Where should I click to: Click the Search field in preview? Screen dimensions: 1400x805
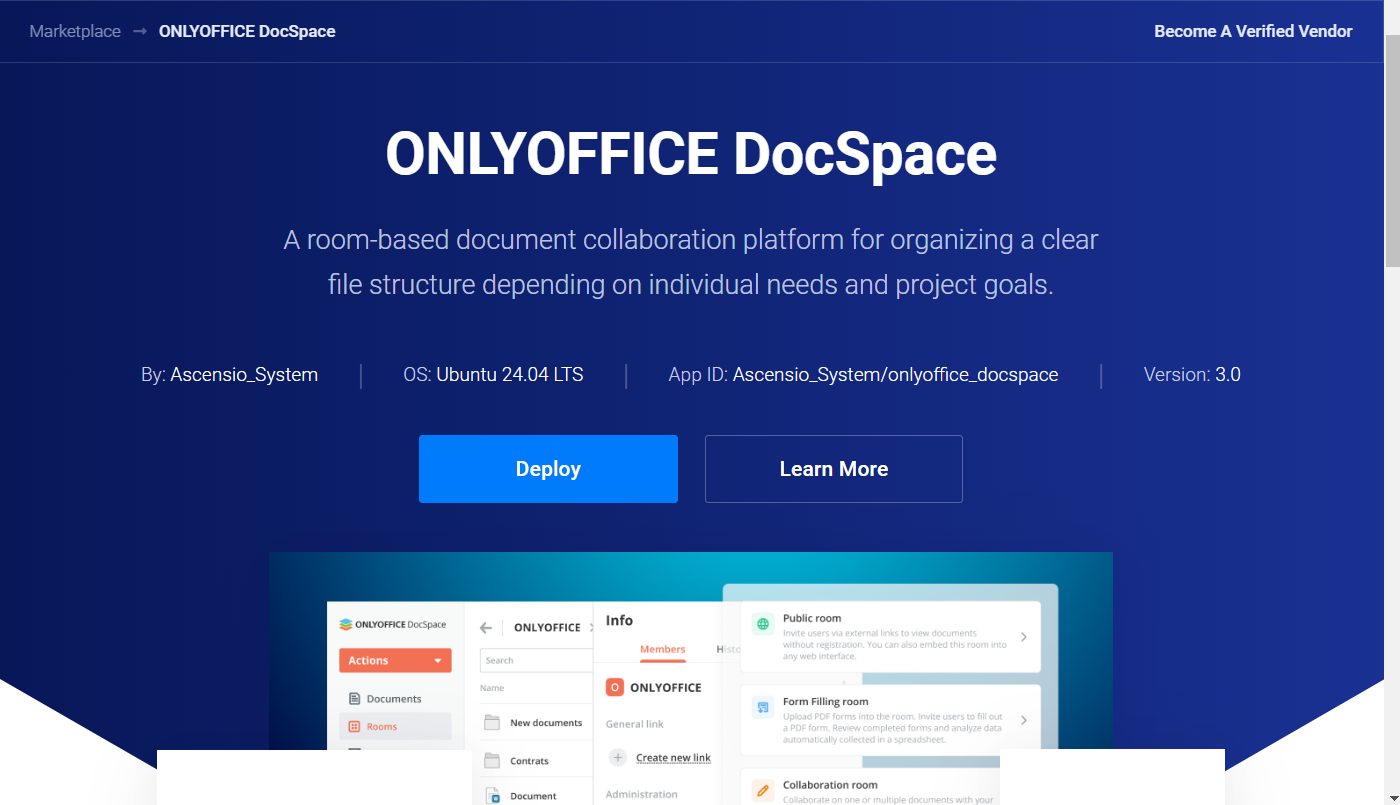[535, 660]
